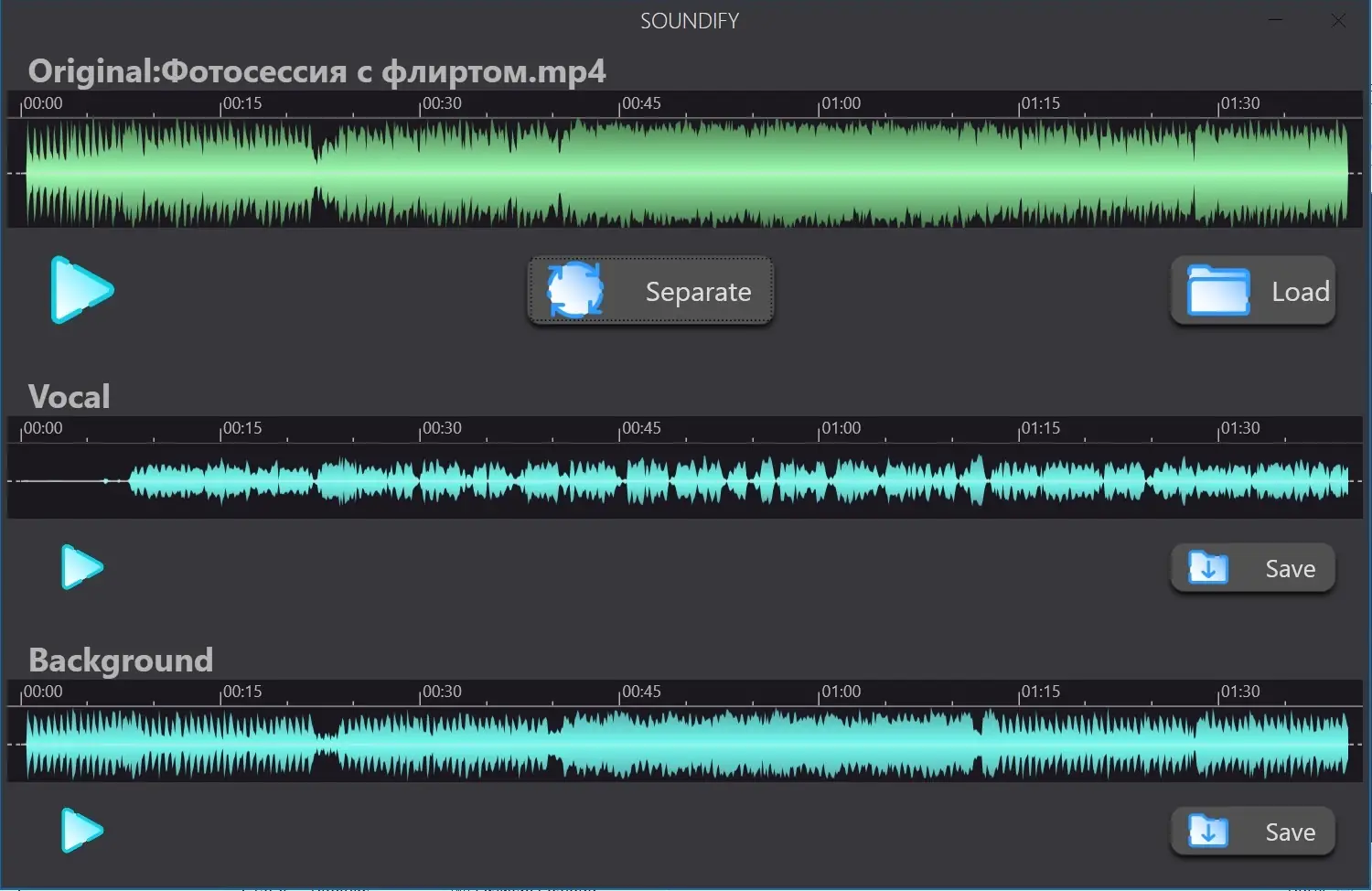The width and height of the screenshot is (1372, 891).
Task: Click 00:15 marker on Background timeline
Action: [242, 692]
